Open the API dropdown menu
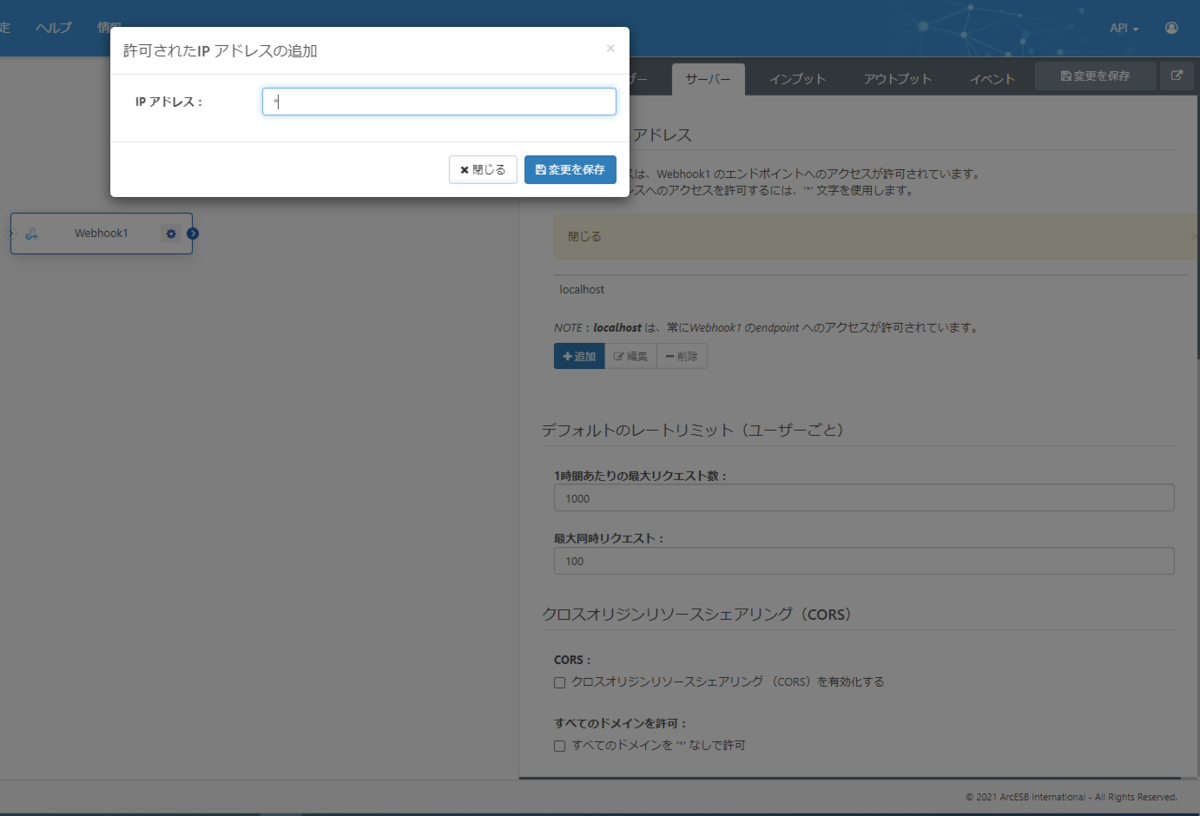This screenshot has height=816, width=1200. click(x=1122, y=27)
